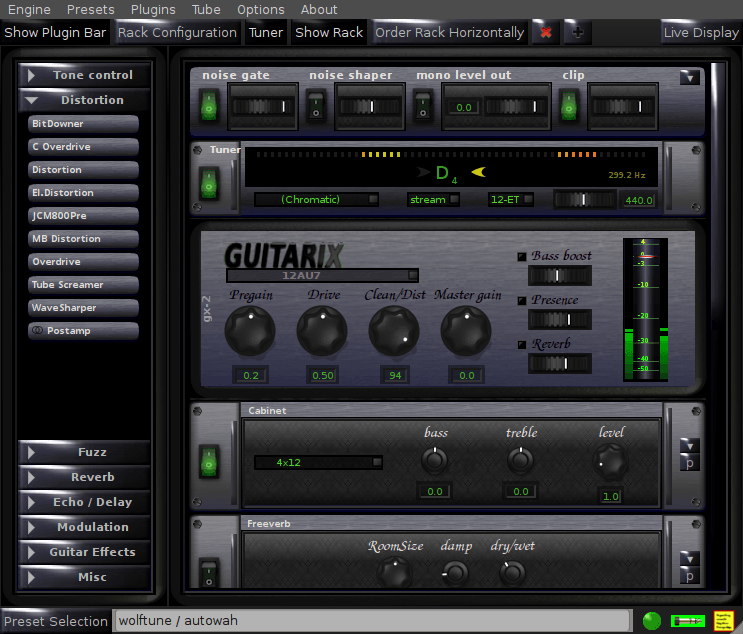Check the Bass boost checkbox
This screenshot has width=743, height=634.
[x=522, y=256]
